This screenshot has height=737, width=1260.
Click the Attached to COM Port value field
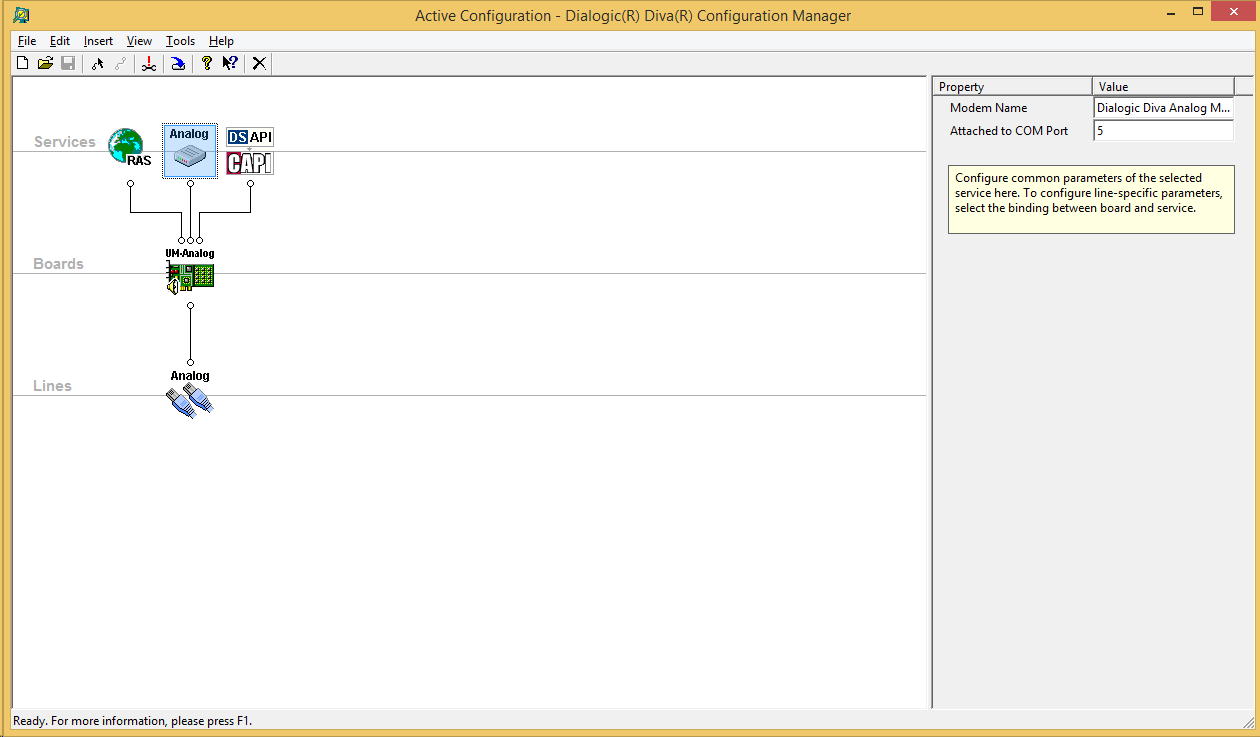[1163, 131]
